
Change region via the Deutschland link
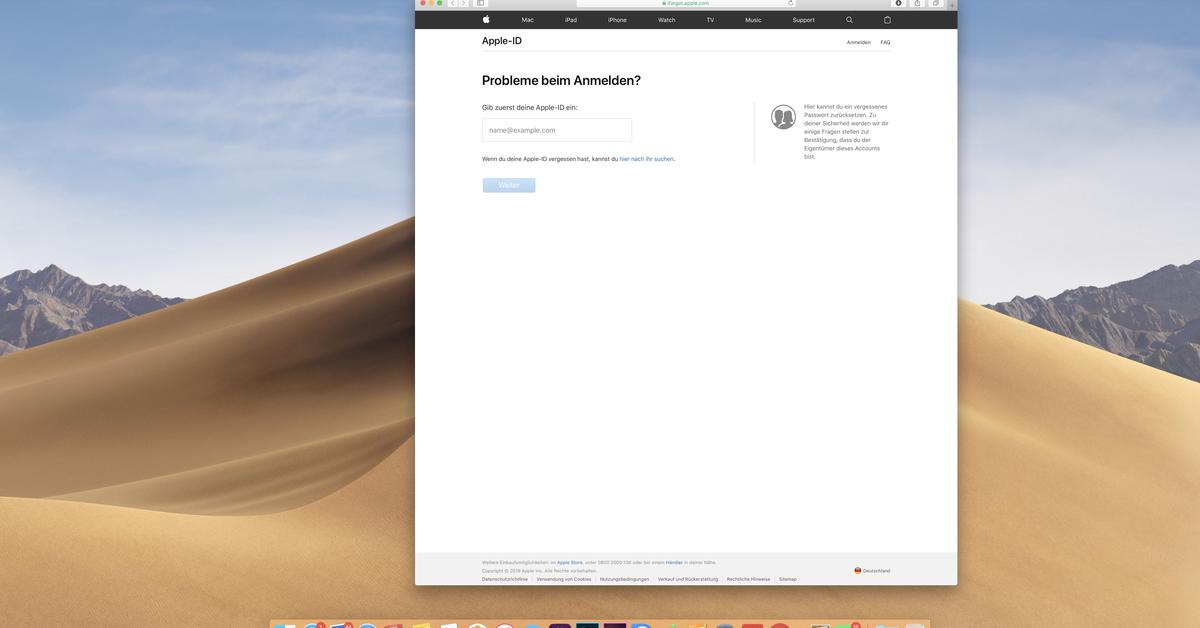(x=877, y=571)
